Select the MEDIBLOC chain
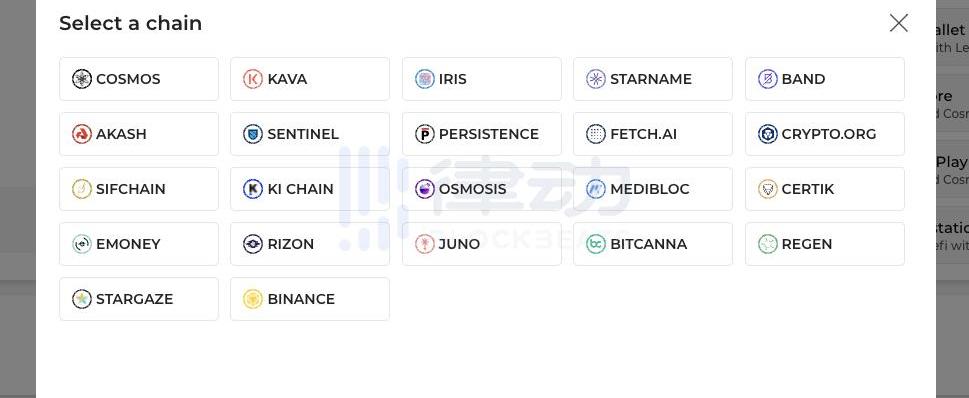This screenshot has width=969, height=398. click(x=653, y=189)
